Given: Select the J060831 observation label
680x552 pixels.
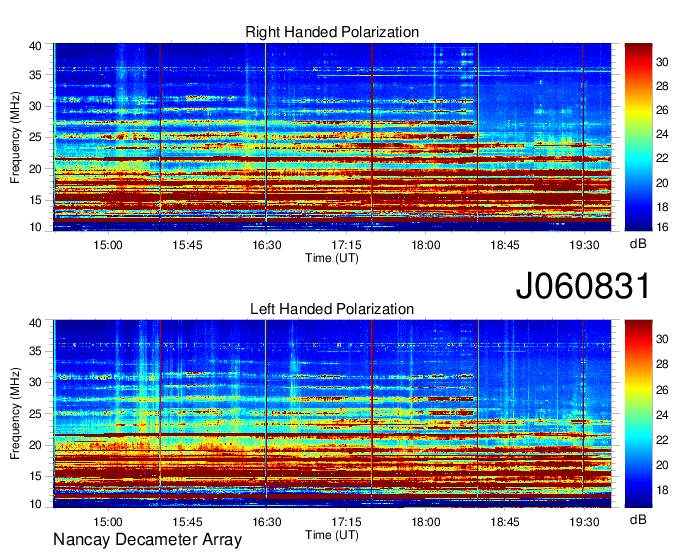Looking at the screenshot, I should (583, 285).
